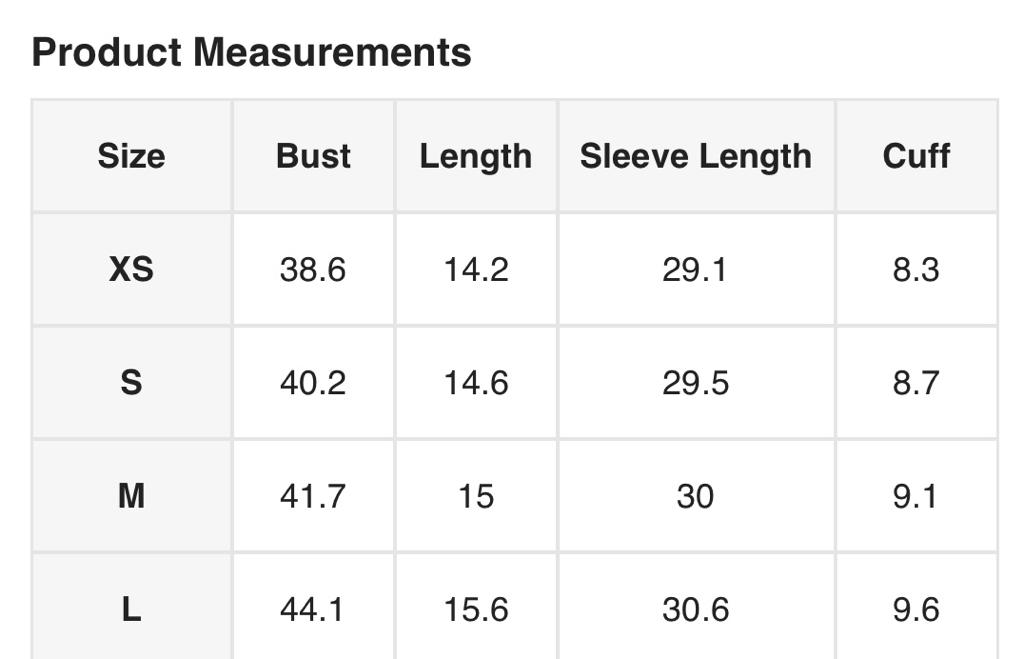Image resolution: width=1024 pixels, height=659 pixels.
Task: Select L bust value 44.1
Action: [x=313, y=609]
